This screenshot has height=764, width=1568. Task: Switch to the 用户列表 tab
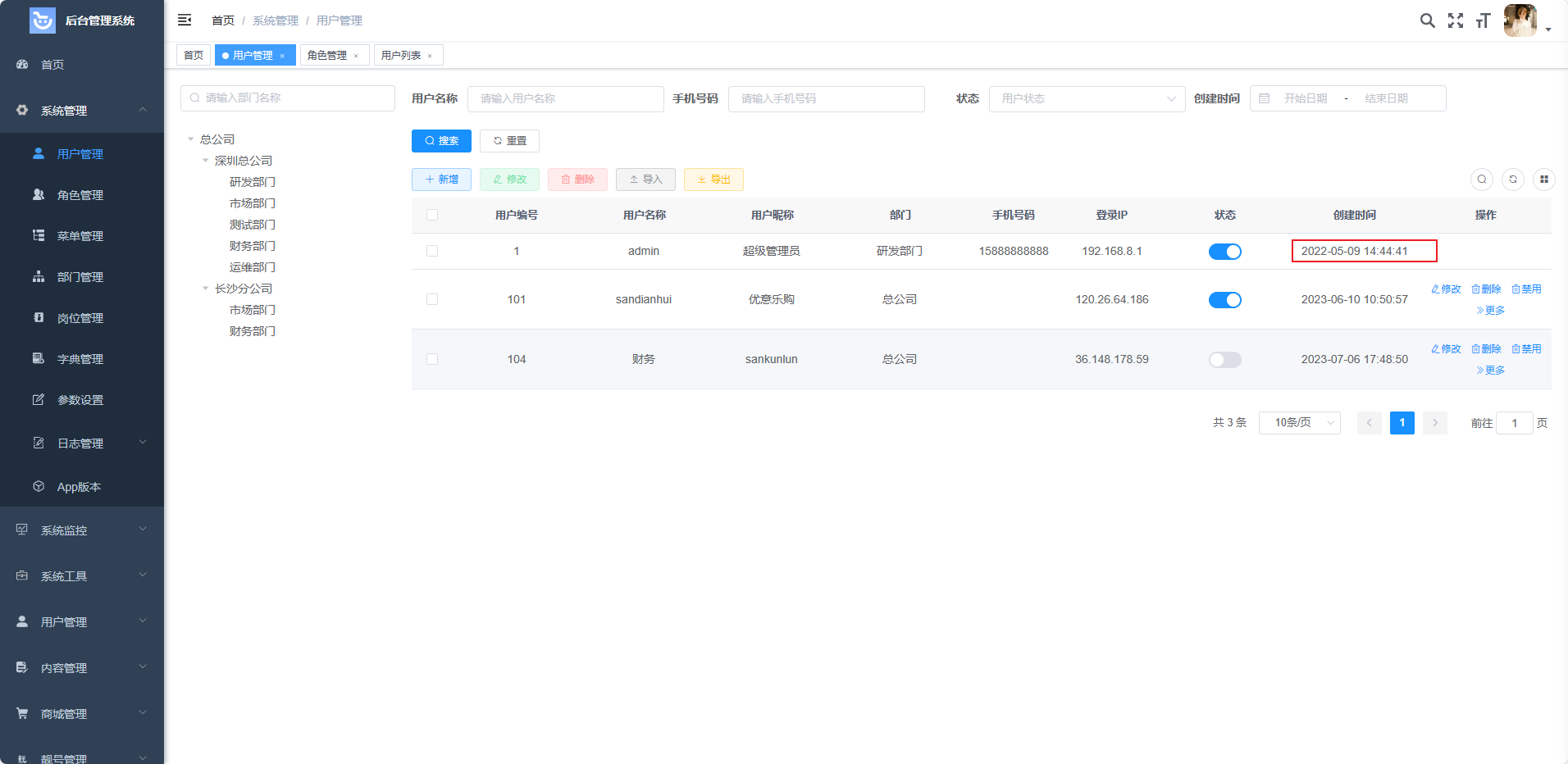(x=401, y=56)
